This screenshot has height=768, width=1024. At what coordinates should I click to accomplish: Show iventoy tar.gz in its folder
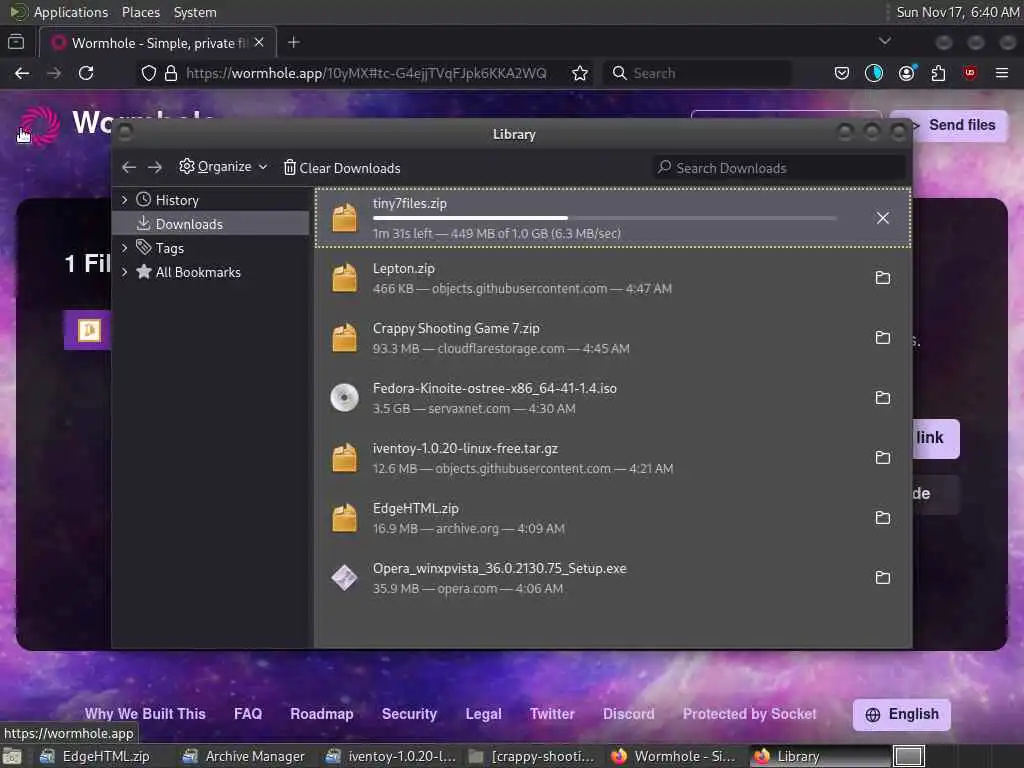[882, 458]
